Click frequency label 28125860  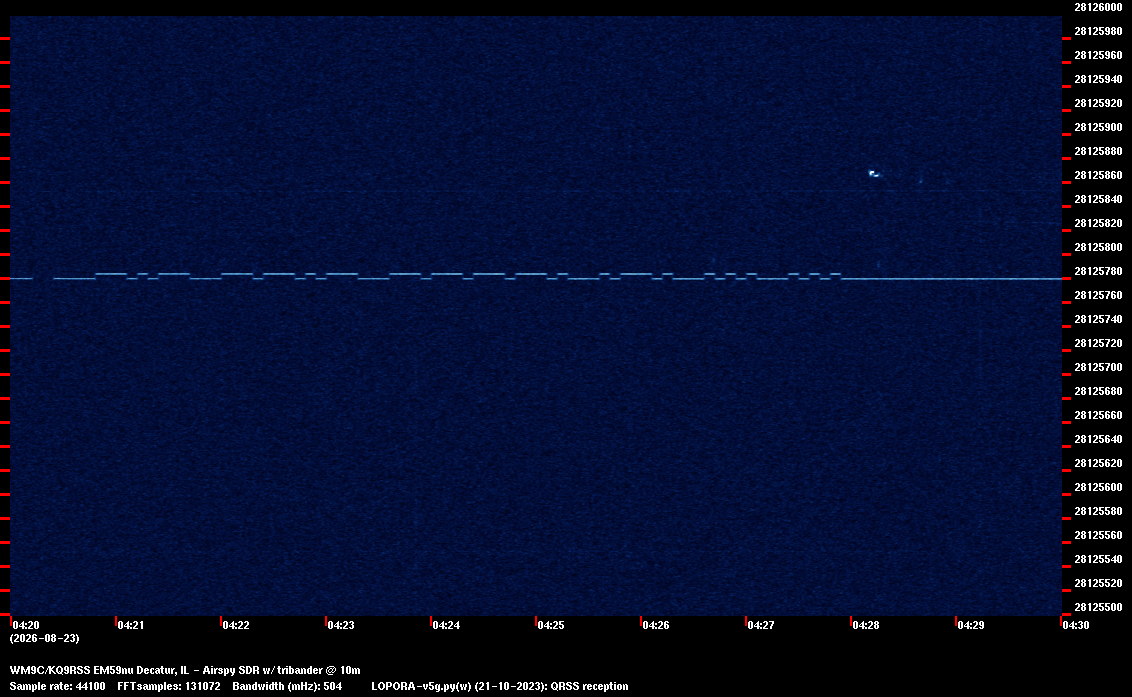(x=1098, y=175)
